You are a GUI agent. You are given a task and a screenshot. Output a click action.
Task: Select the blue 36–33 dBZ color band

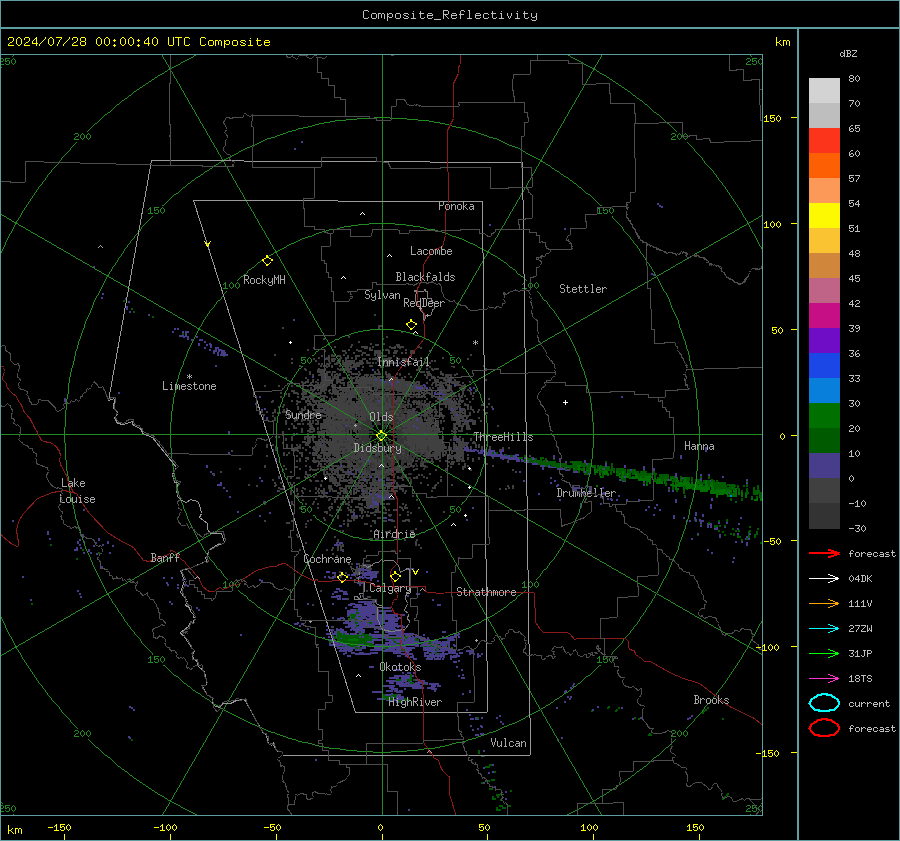[824, 366]
